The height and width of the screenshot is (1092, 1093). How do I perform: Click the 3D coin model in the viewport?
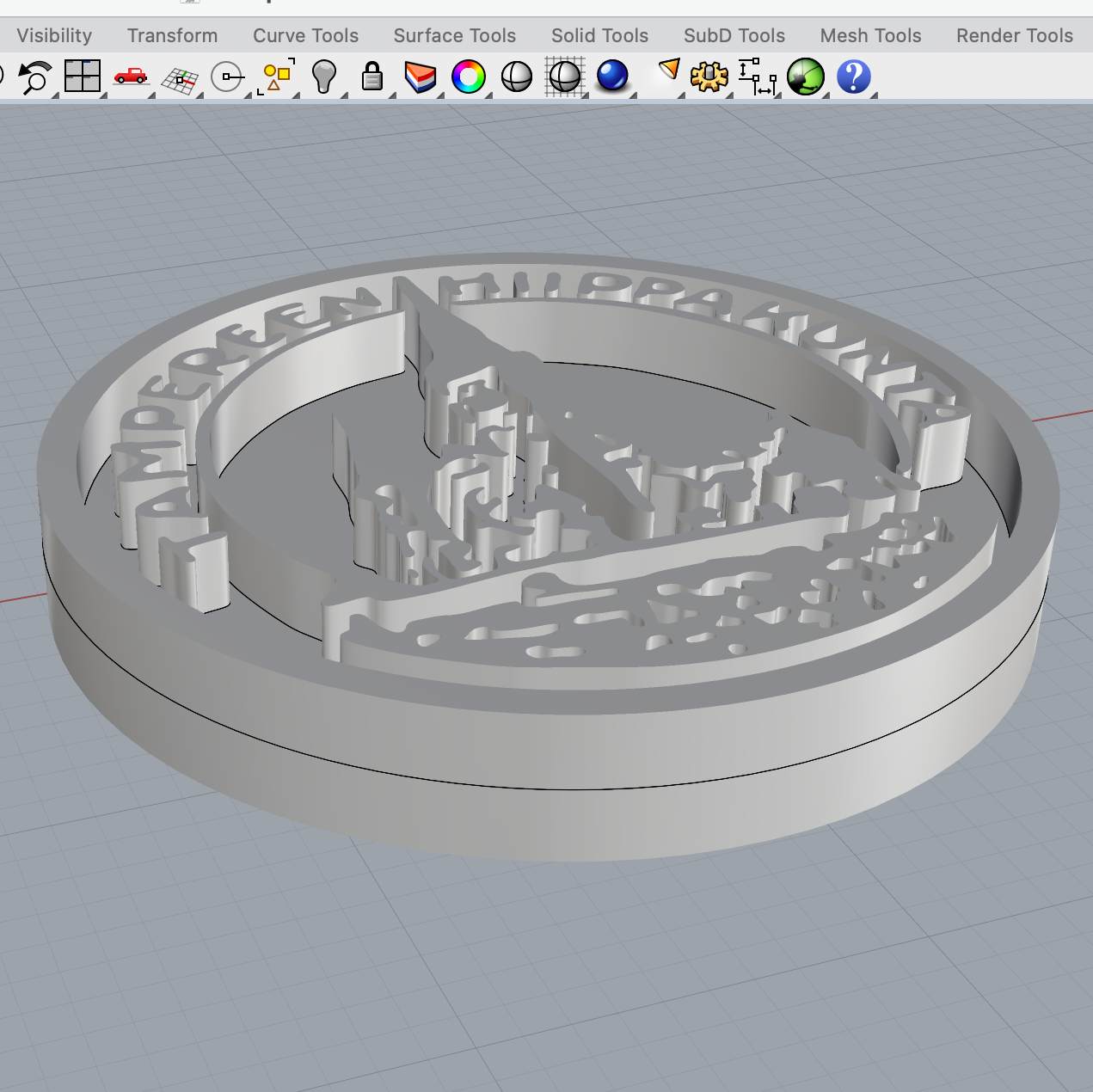point(547,557)
